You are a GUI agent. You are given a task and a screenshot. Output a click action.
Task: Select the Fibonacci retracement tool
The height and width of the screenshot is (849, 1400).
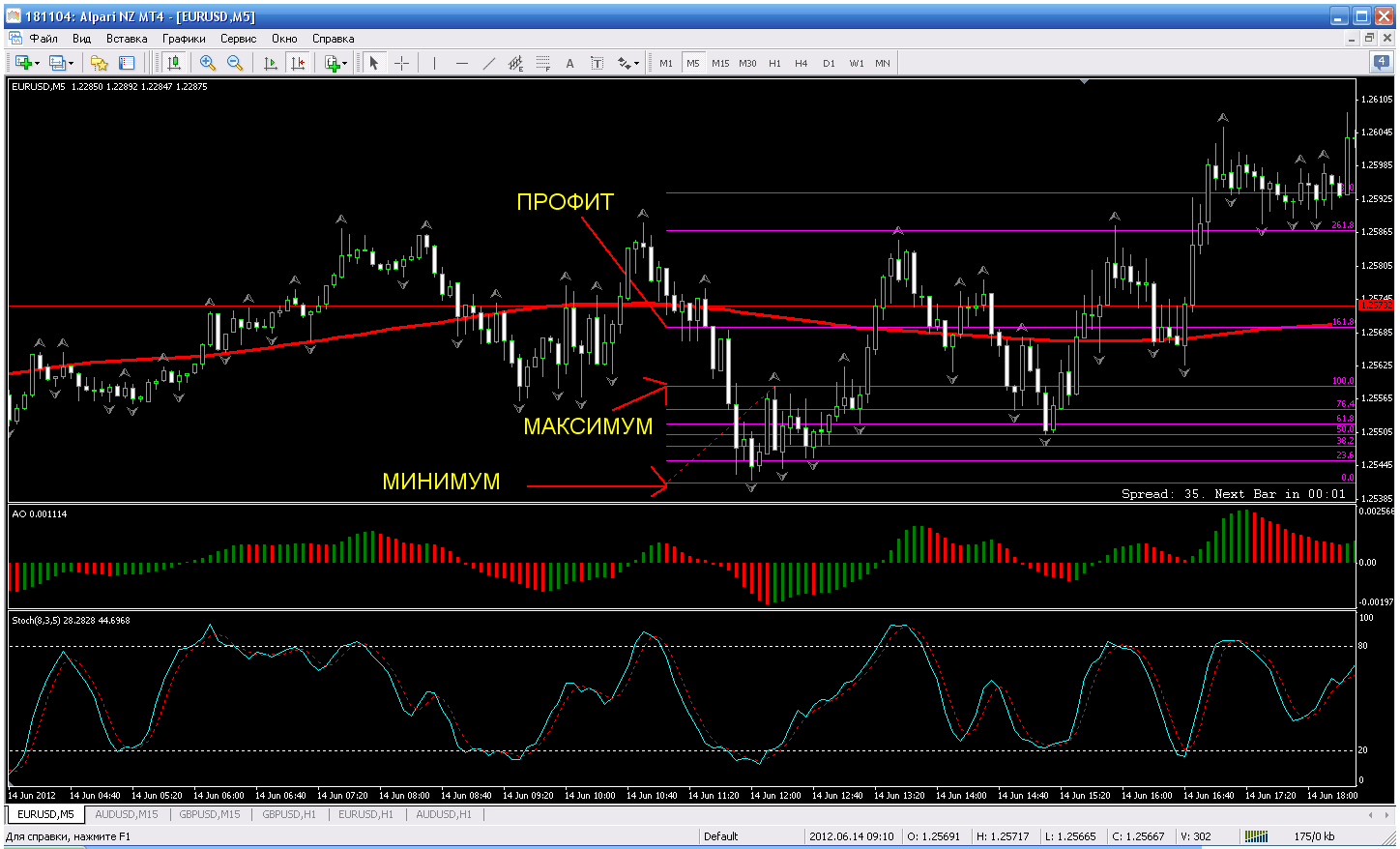click(x=543, y=63)
